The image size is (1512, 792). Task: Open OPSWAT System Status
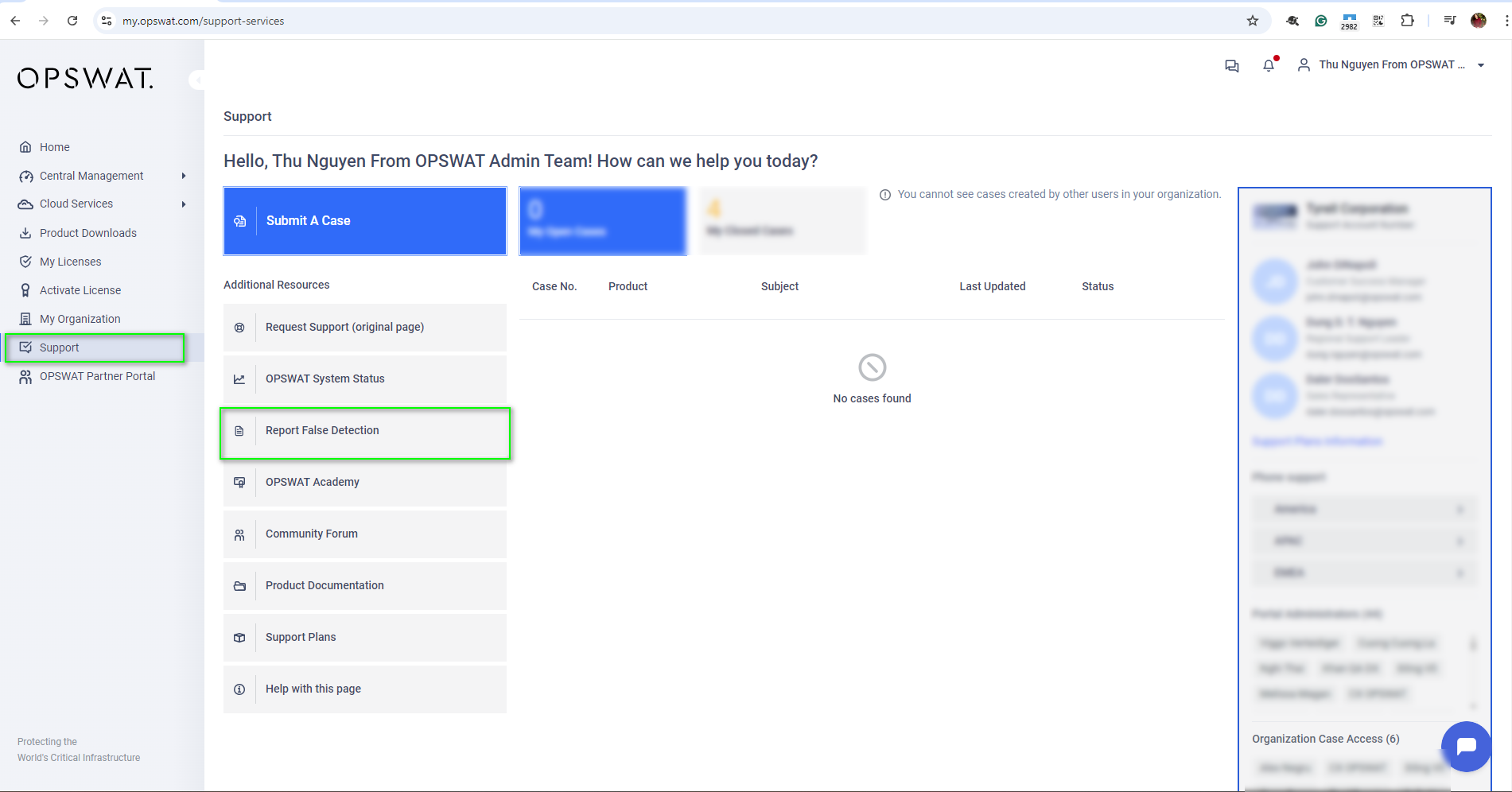pyautogui.click(x=365, y=379)
